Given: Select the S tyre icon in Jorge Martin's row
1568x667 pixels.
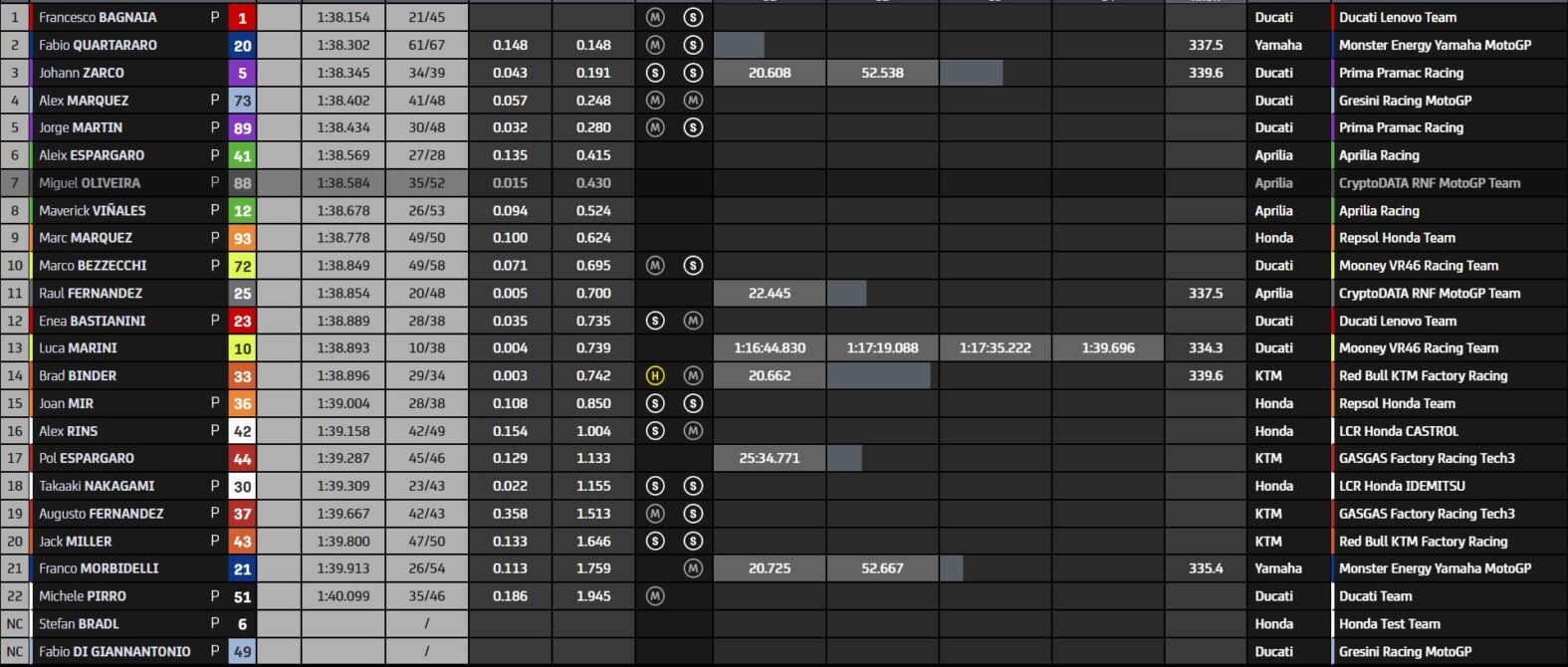Looking at the screenshot, I should 693,127.
